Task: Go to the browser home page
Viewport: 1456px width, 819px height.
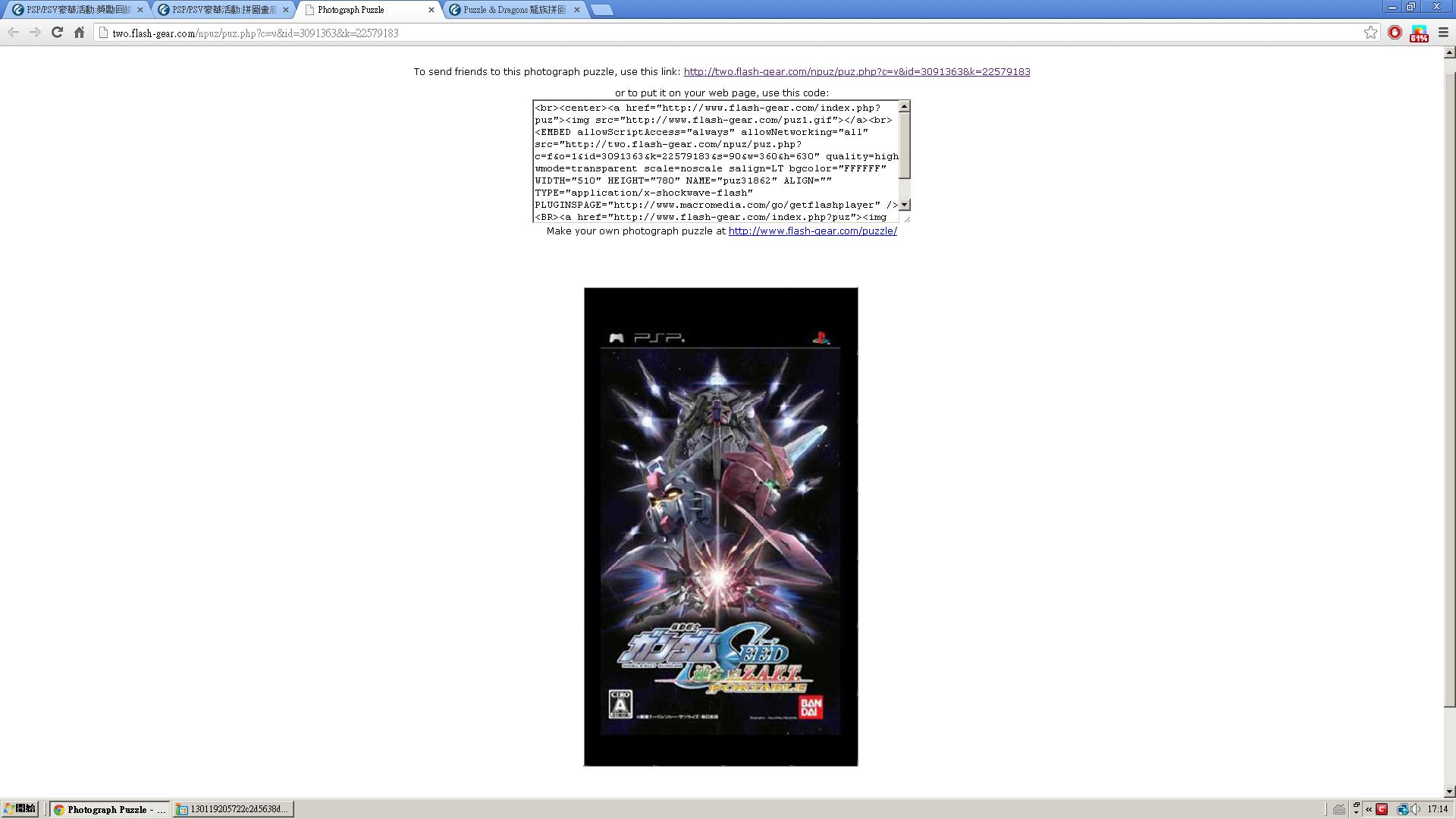Action: [x=79, y=33]
